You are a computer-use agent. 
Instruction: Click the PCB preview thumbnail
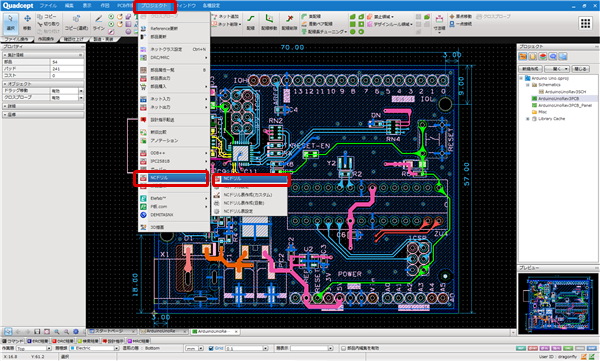558,304
